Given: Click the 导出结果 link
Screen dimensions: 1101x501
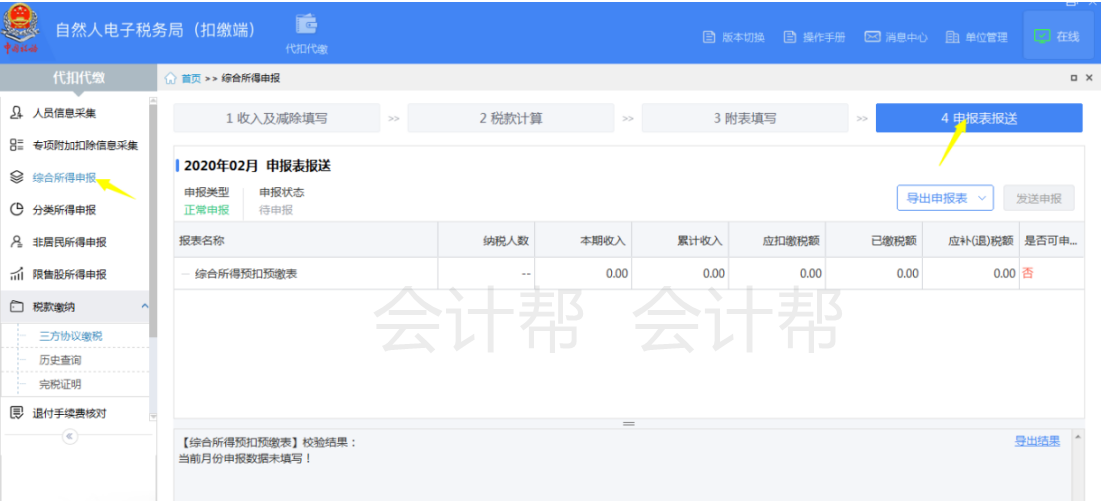Looking at the screenshot, I should 1037,441.
